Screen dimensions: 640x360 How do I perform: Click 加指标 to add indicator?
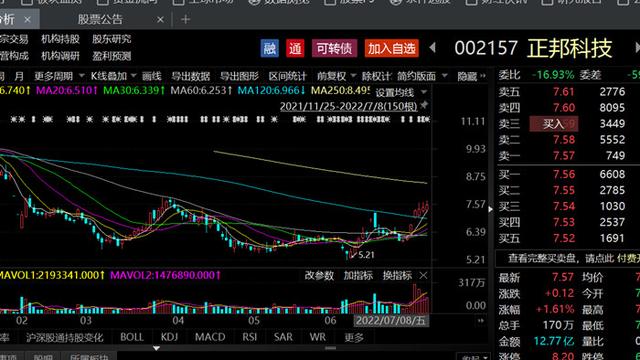point(358,276)
